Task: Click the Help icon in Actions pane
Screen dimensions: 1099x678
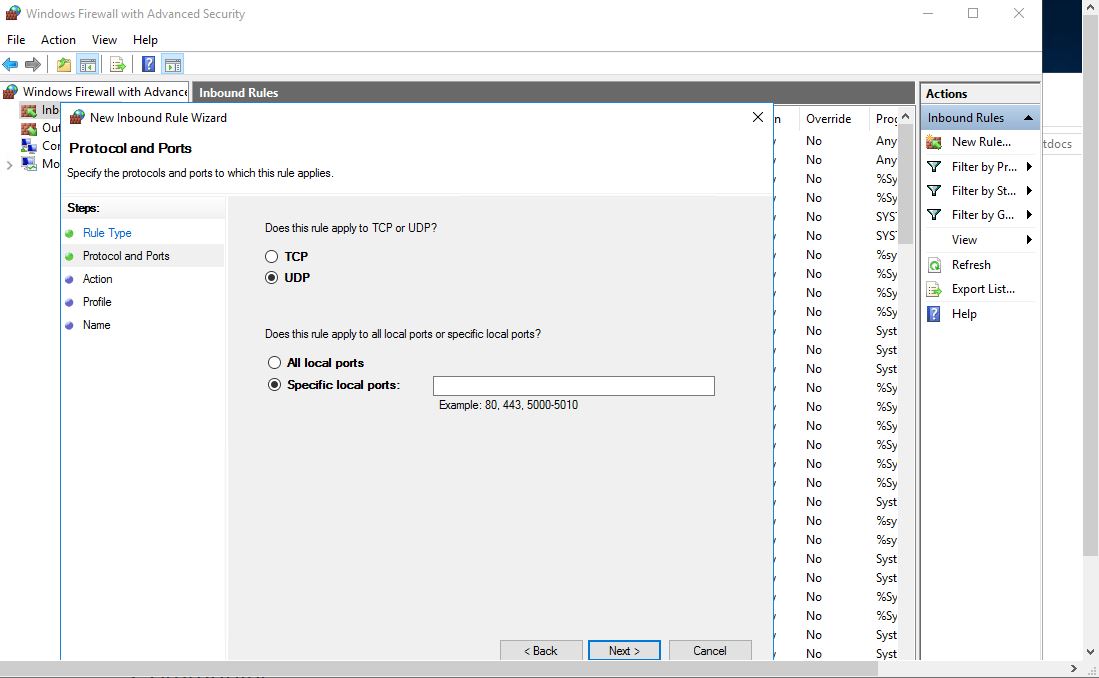Action: tap(934, 314)
